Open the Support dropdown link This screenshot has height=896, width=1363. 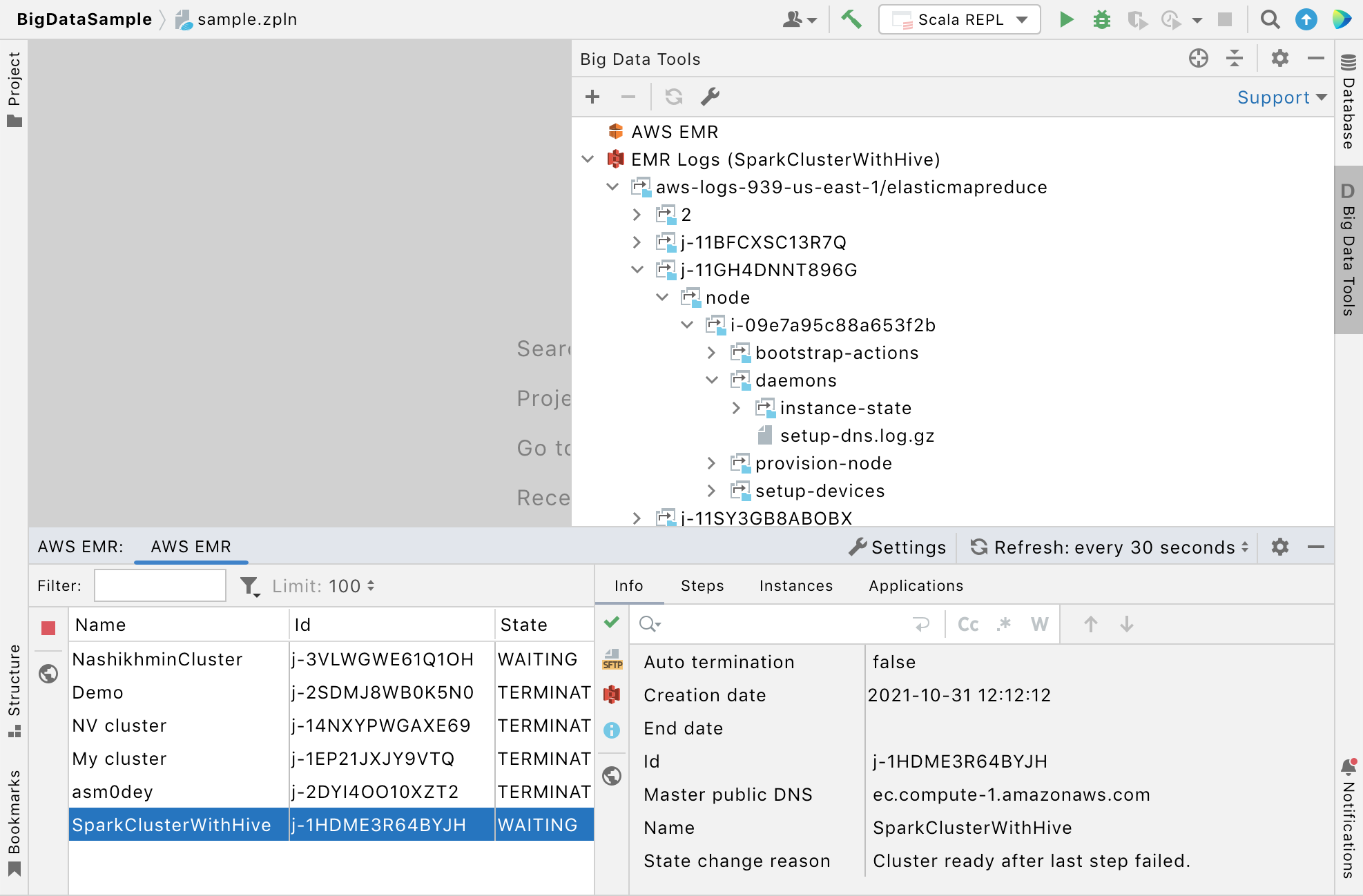click(x=1282, y=97)
